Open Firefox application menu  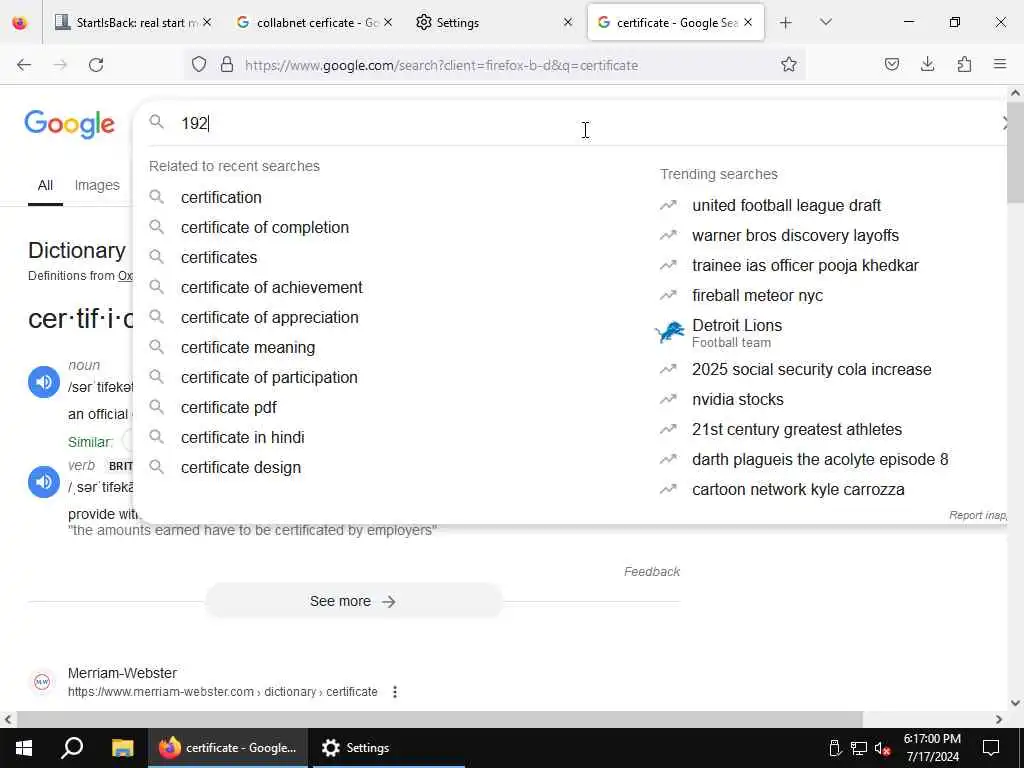point(999,65)
